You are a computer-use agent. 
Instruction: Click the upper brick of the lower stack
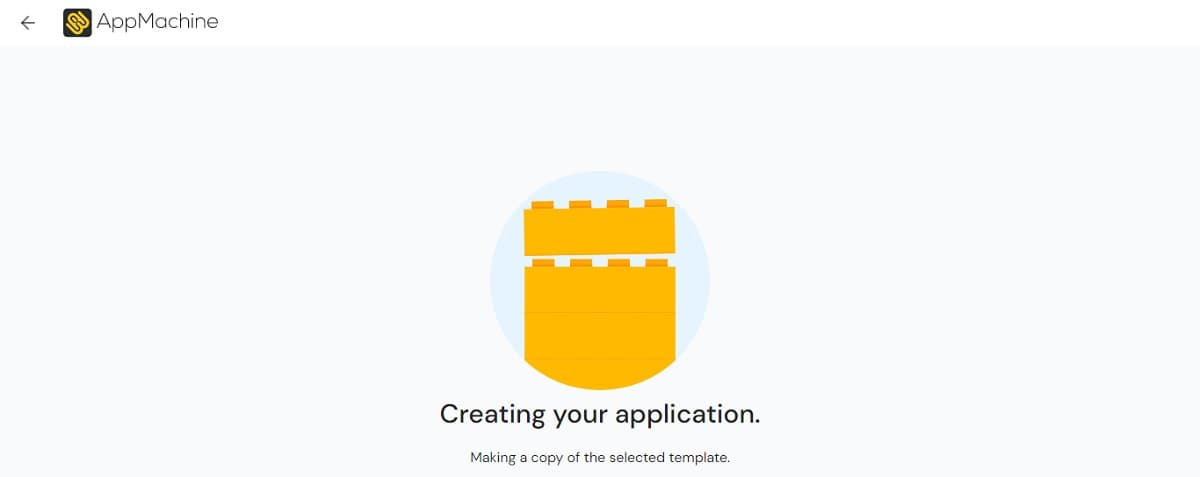tap(600, 289)
